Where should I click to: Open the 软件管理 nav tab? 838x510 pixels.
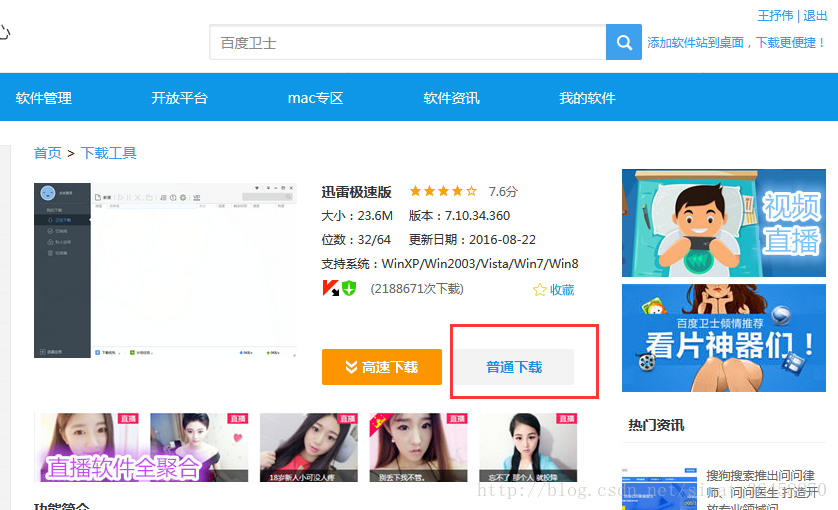(44, 98)
